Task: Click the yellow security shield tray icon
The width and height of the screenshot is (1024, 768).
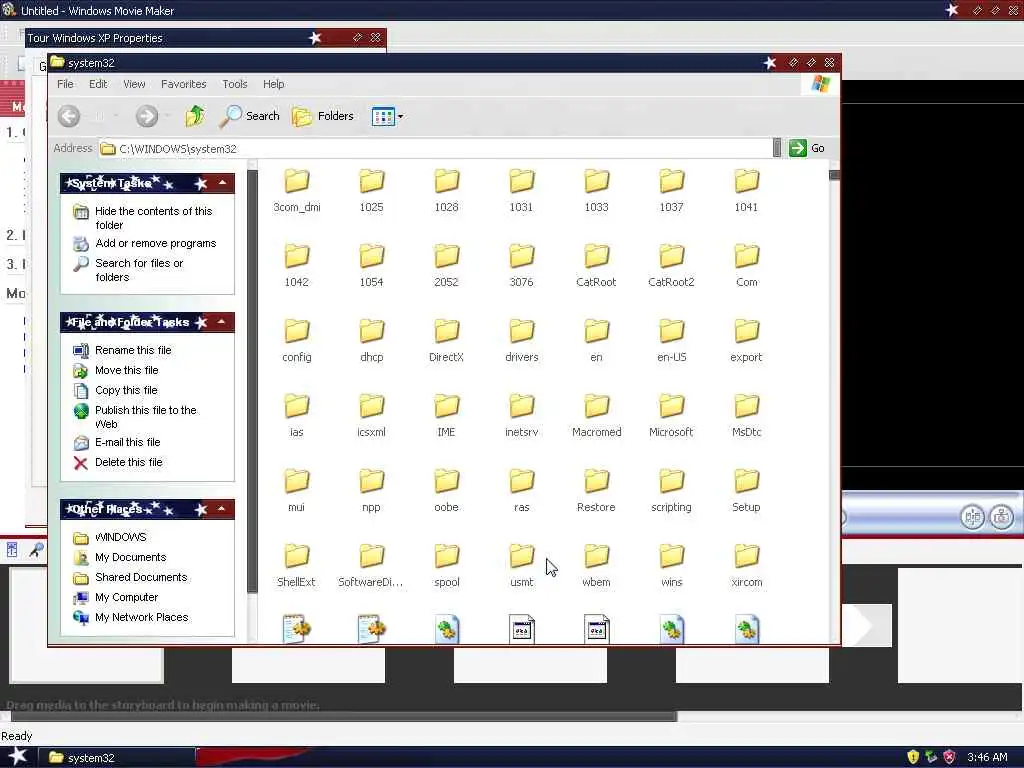Action: pos(913,757)
